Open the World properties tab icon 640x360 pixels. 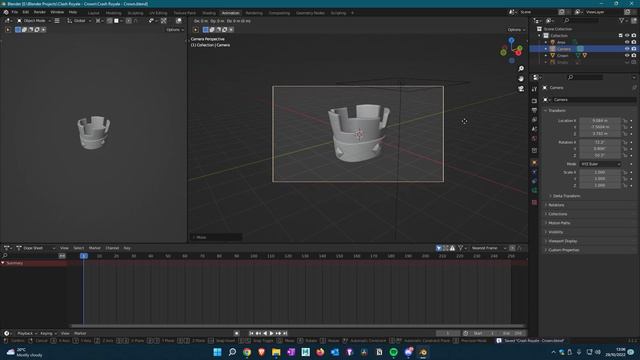pos(534,139)
